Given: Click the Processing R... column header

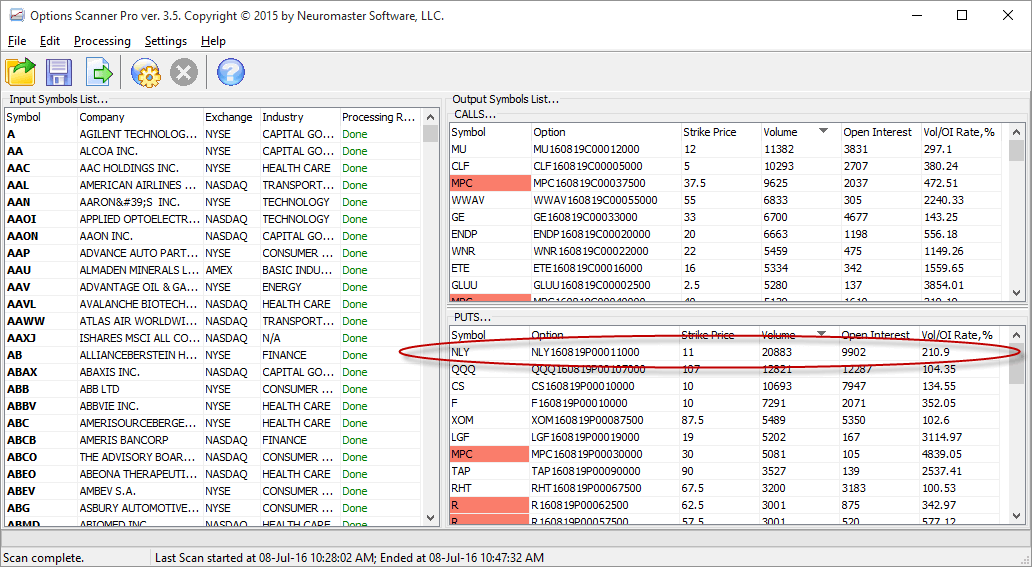Looking at the screenshot, I should [x=380, y=117].
